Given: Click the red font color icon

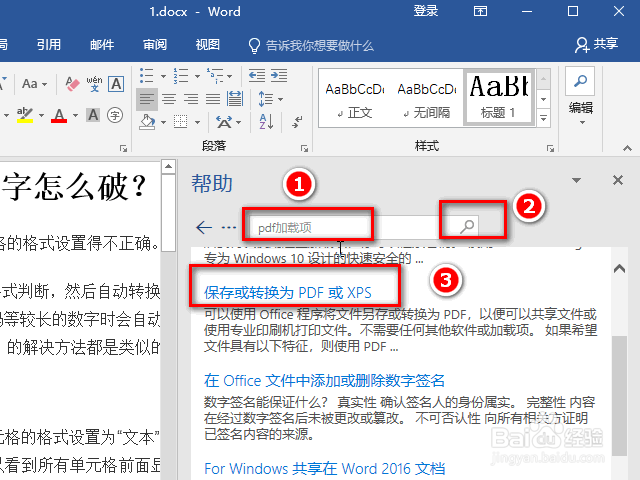Looking at the screenshot, I should [59, 115].
